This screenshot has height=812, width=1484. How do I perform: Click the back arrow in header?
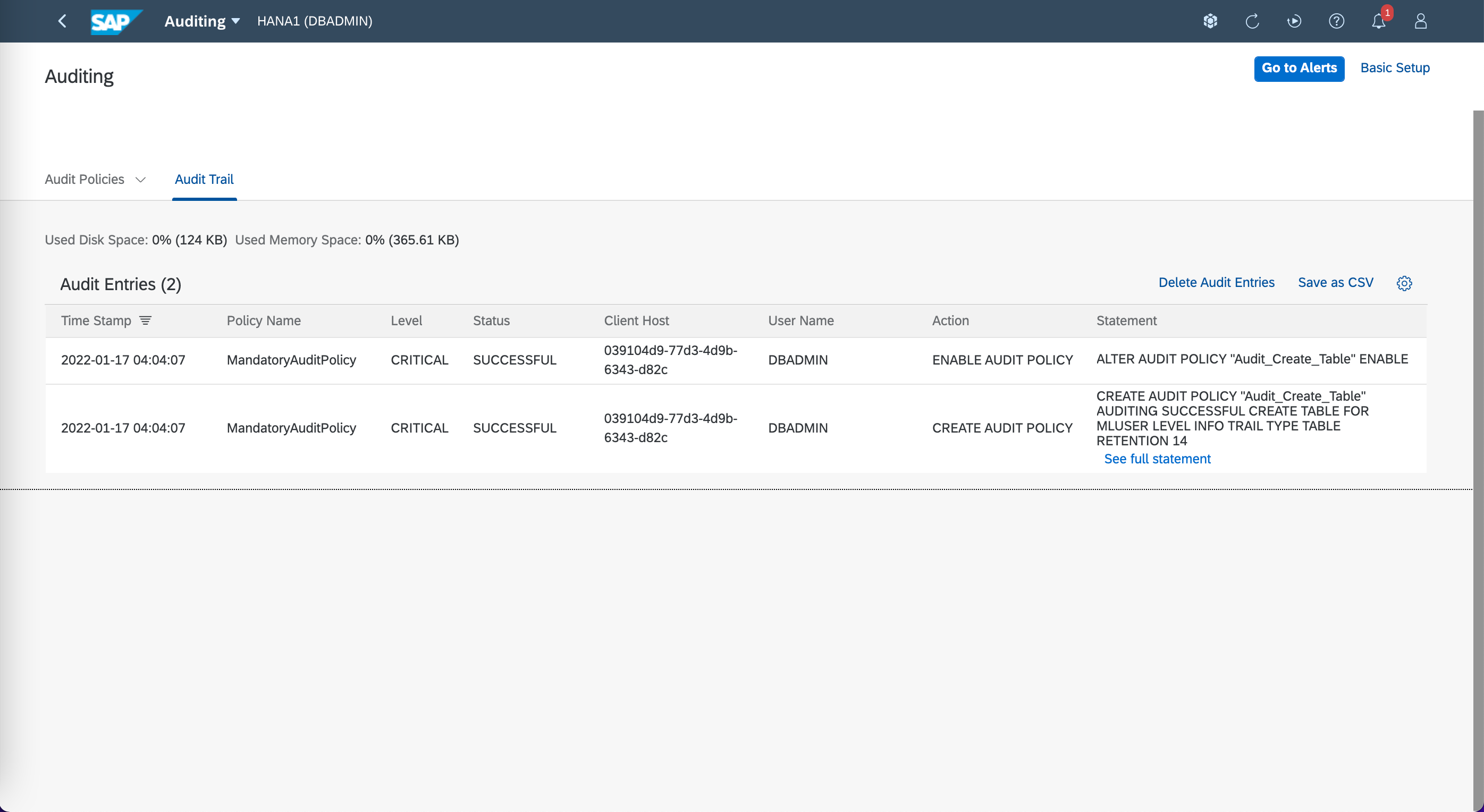coord(63,21)
